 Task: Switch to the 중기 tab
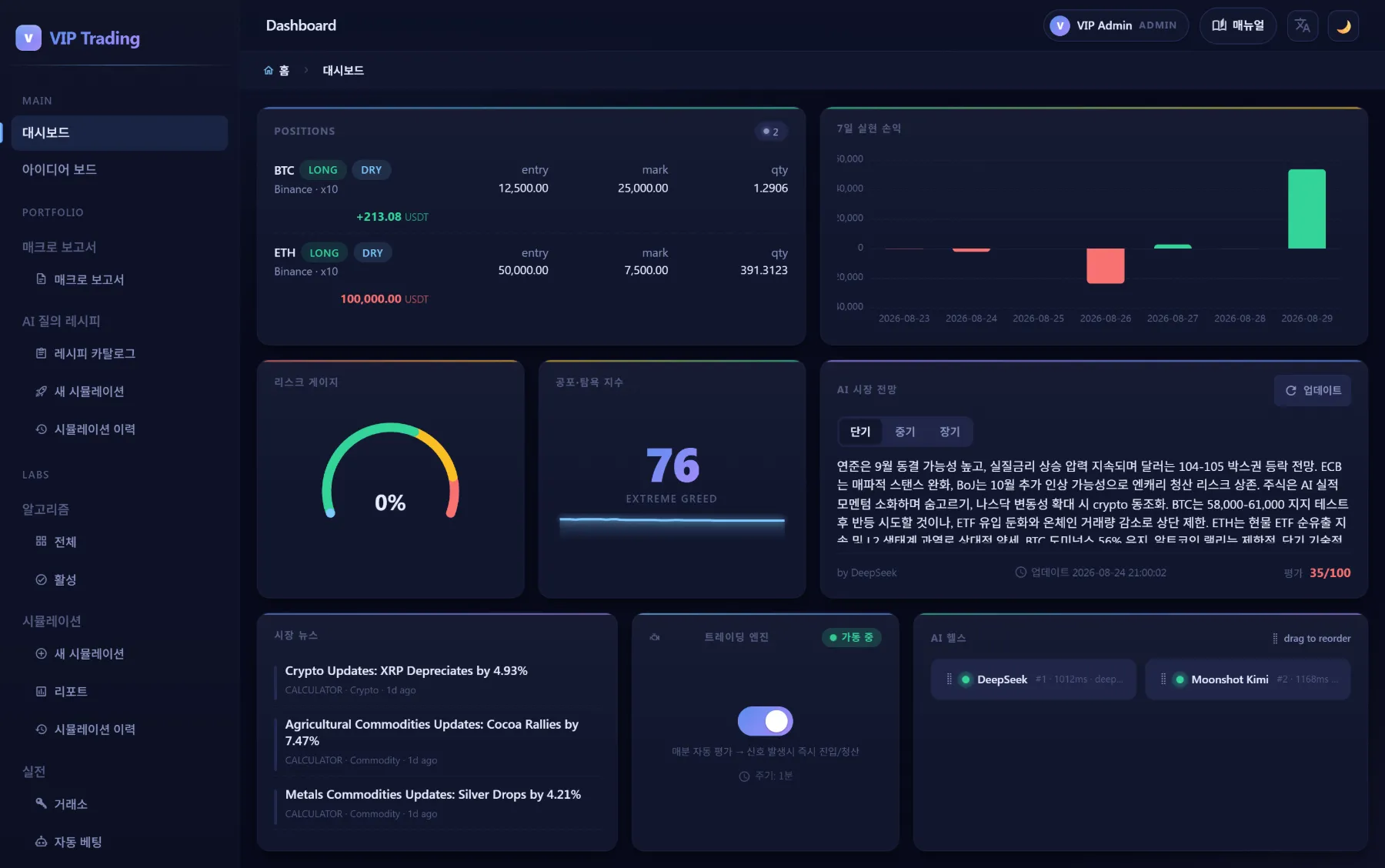(x=905, y=432)
